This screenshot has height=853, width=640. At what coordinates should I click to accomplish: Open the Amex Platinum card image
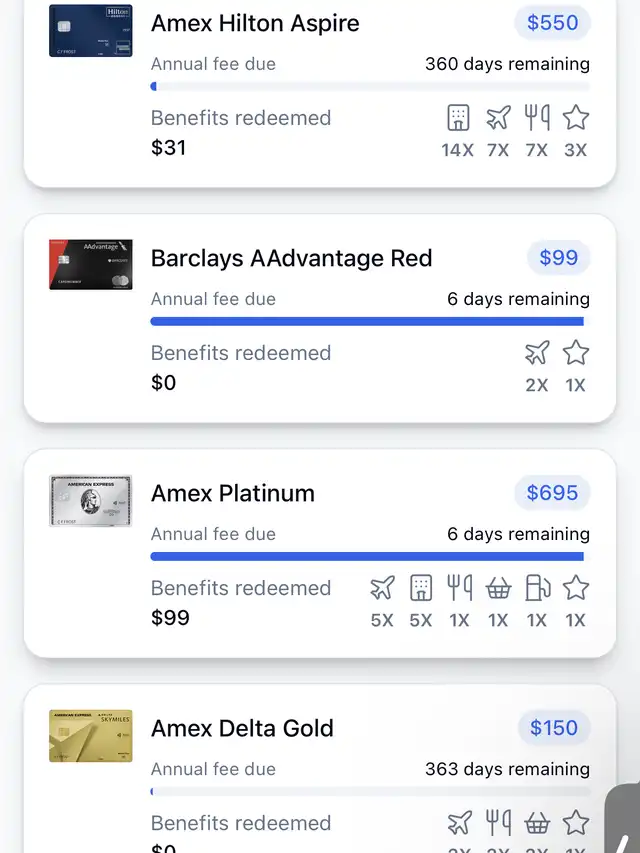pos(90,500)
